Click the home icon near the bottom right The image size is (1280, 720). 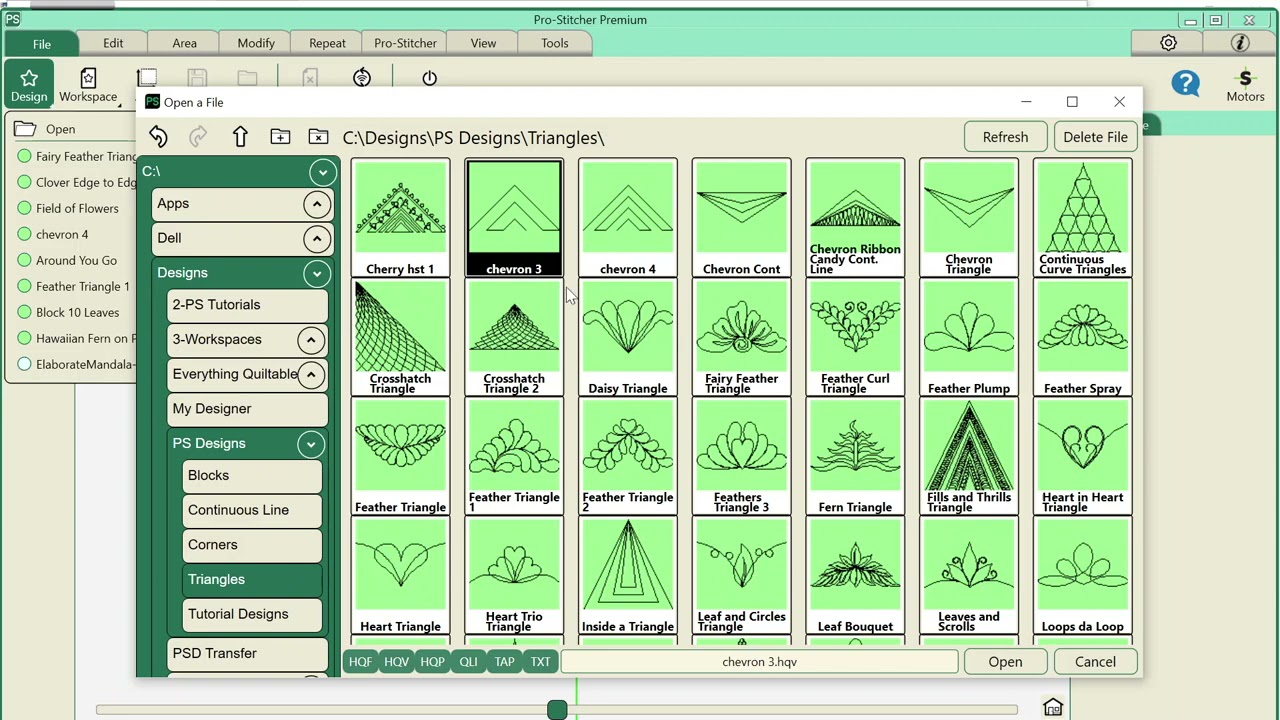(x=1052, y=707)
